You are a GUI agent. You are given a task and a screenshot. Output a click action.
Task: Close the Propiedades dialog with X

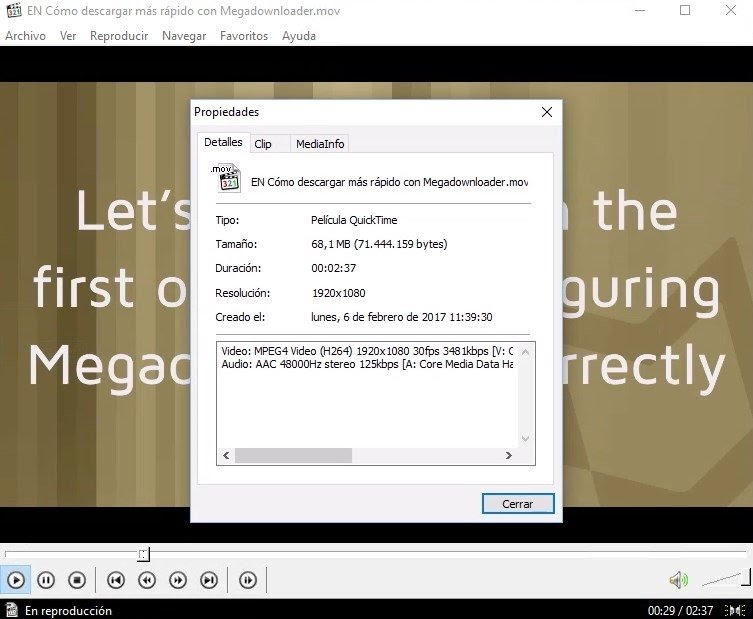coord(547,112)
